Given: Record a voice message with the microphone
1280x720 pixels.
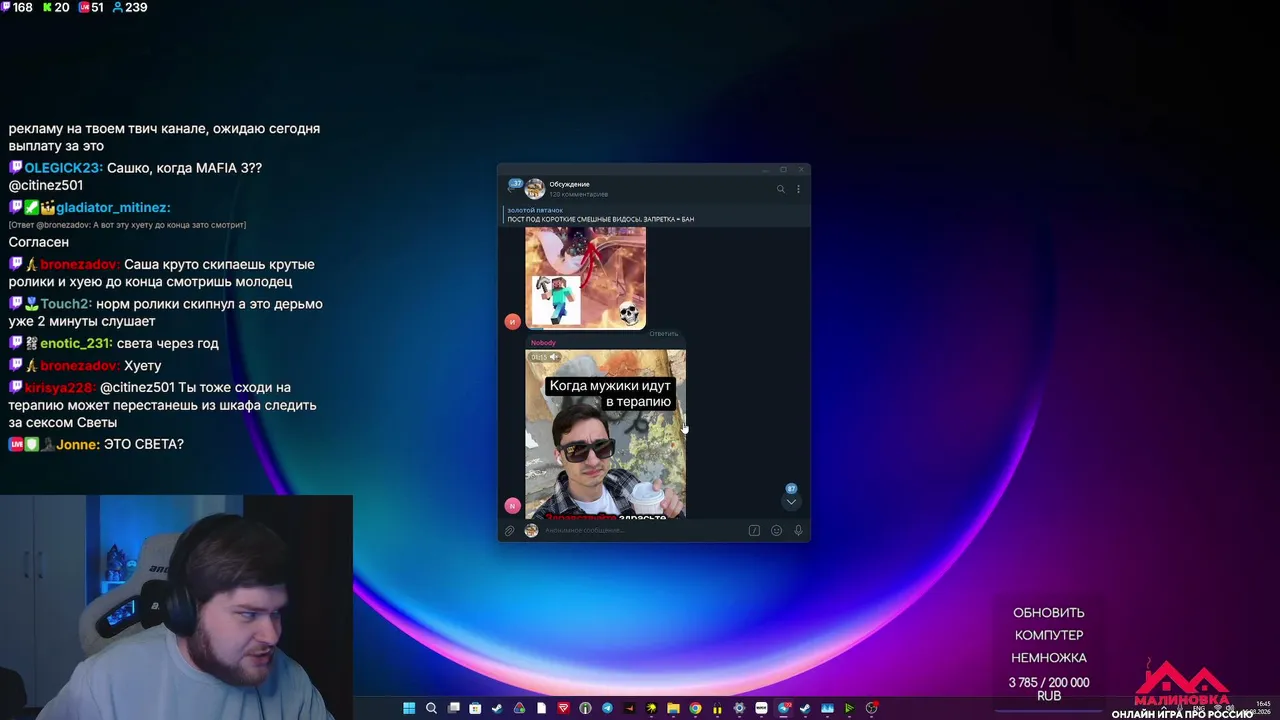Looking at the screenshot, I should pyautogui.click(x=798, y=531).
